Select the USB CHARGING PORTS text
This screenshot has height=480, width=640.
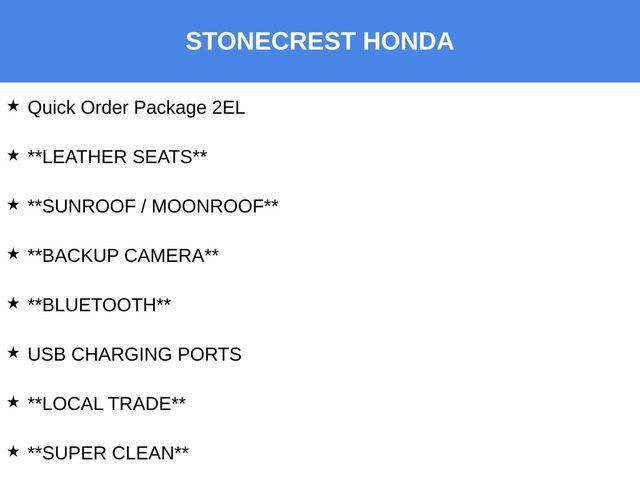[x=135, y=354]
